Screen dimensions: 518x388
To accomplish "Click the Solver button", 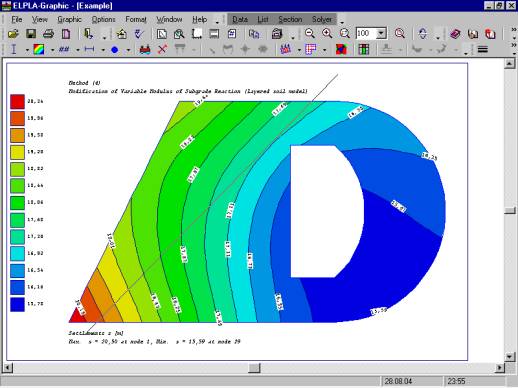I will coord(322,19).
